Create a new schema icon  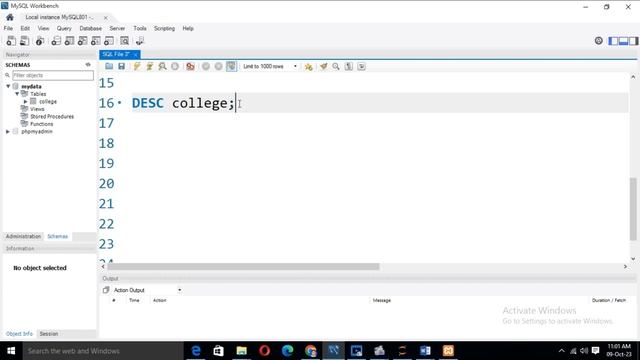click(56, 41)
